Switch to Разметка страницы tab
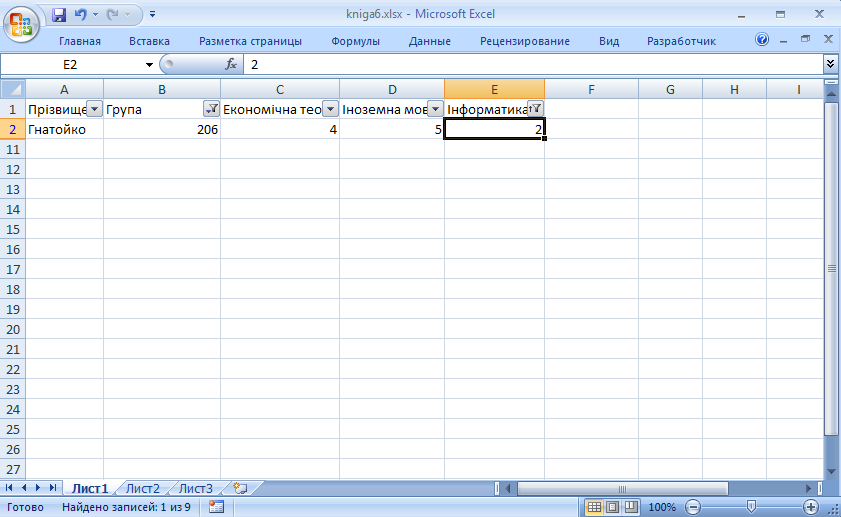This screenshot has width=841, height=517. 250,41
